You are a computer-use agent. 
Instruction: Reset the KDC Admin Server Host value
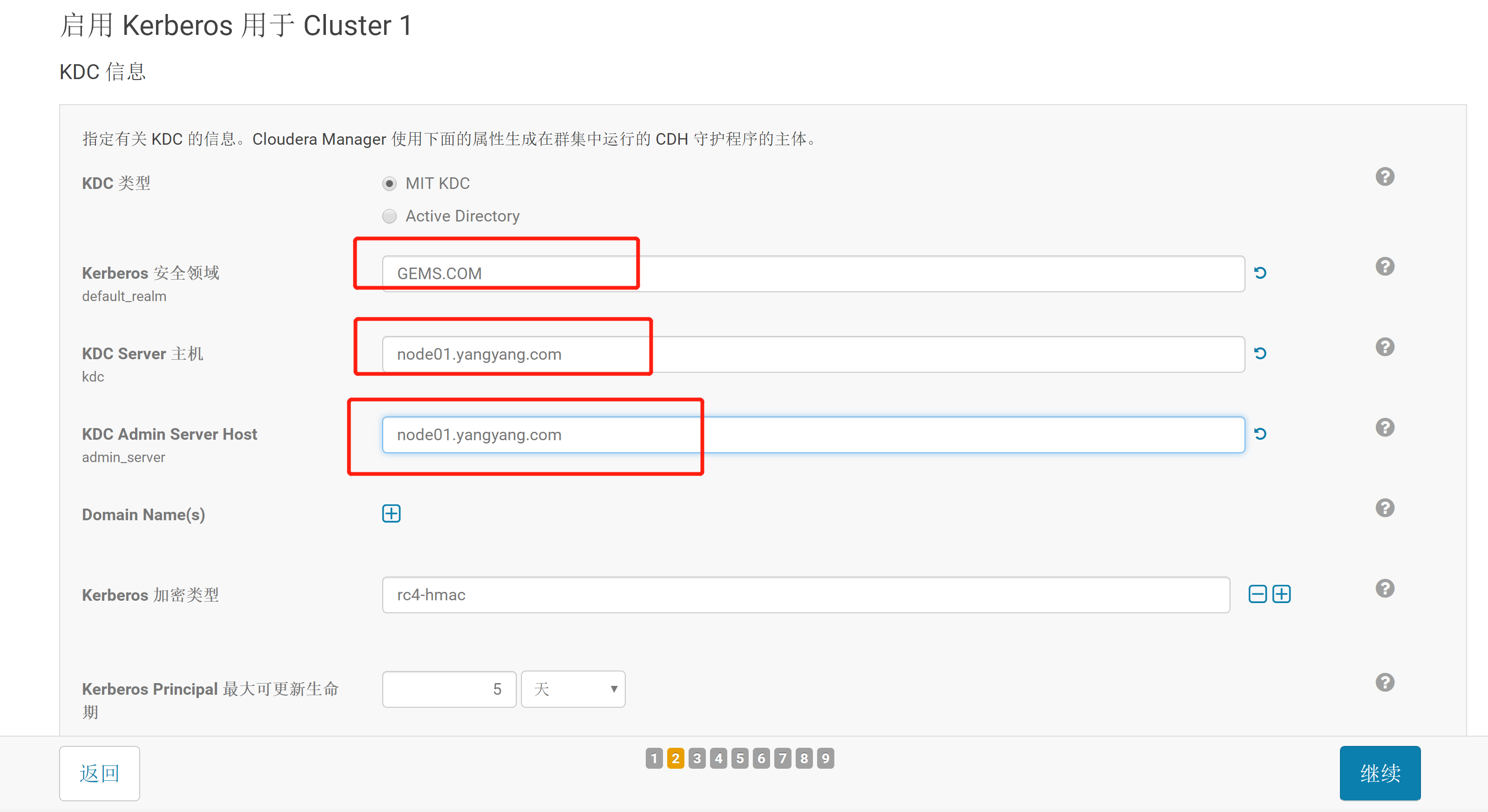[x=1260, y=434]
